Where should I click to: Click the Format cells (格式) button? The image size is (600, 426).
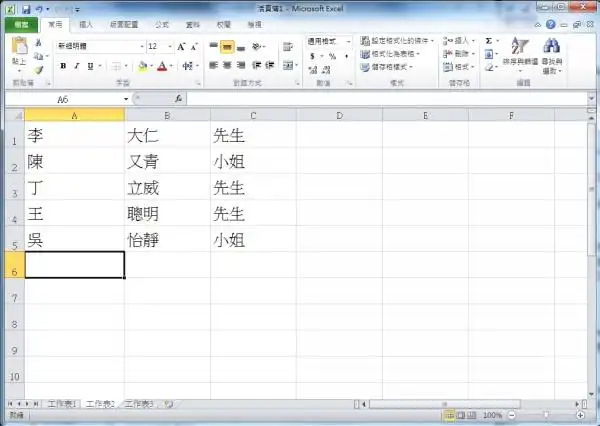click(x=459, y=67)
